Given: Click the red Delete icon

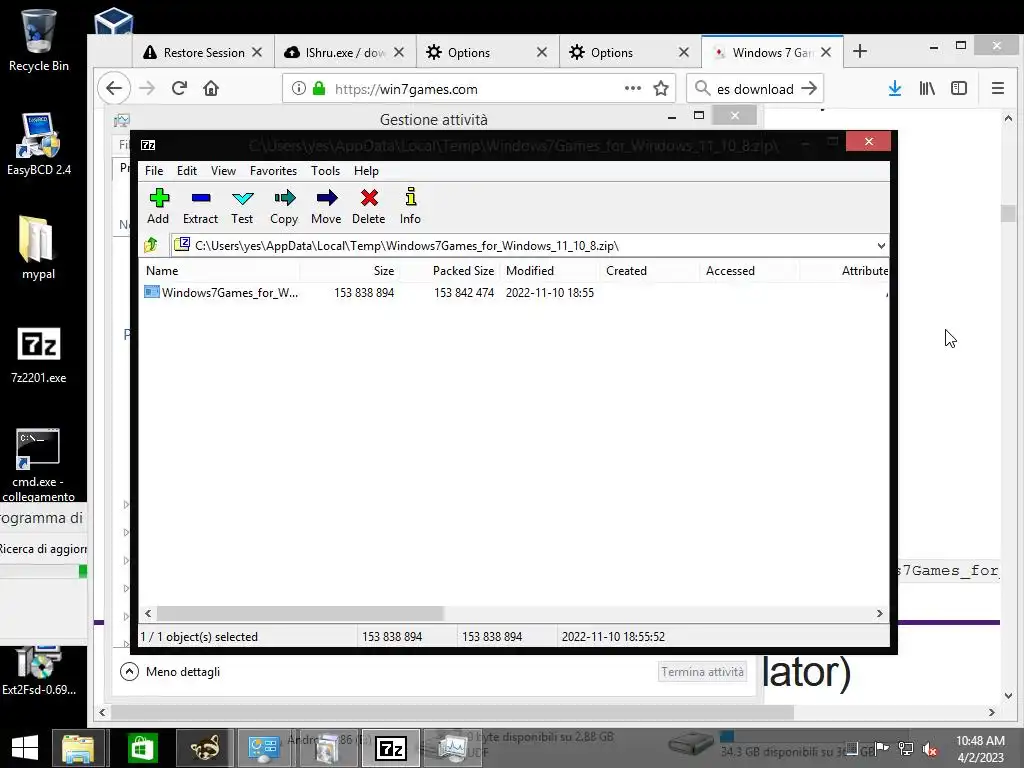Looking at the screenshot, I should click(368, 206).
